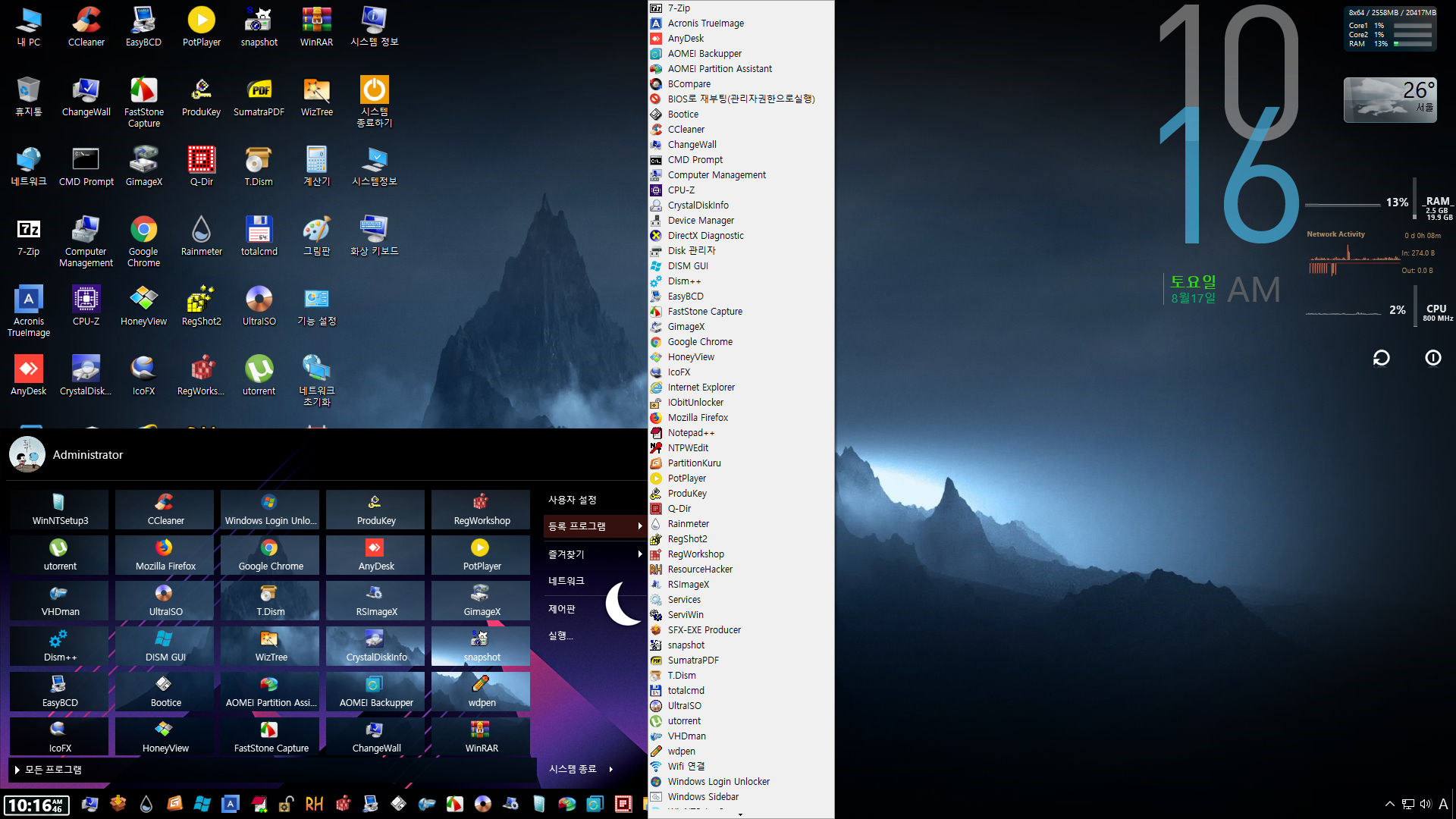Click the taskbar clock showing 10:16
The width and height of the screenshot is (1456, 819).
36,805
